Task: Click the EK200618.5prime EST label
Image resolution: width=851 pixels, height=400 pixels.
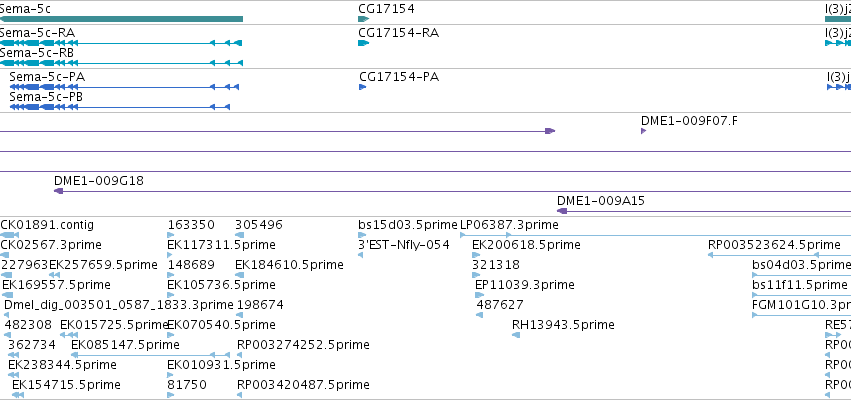Action: (526, 245)
